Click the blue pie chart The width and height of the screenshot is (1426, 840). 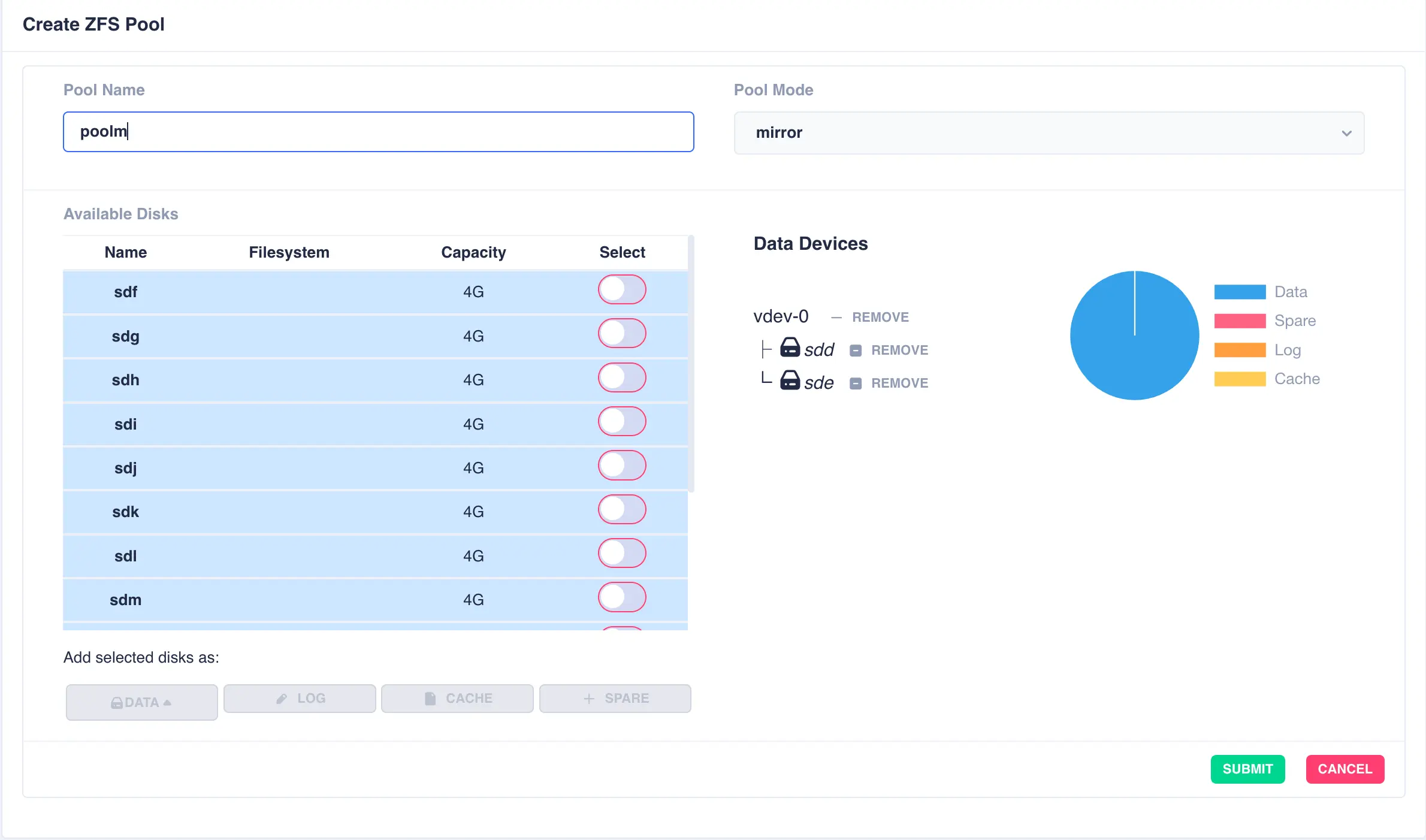[x=1134, y=336]
